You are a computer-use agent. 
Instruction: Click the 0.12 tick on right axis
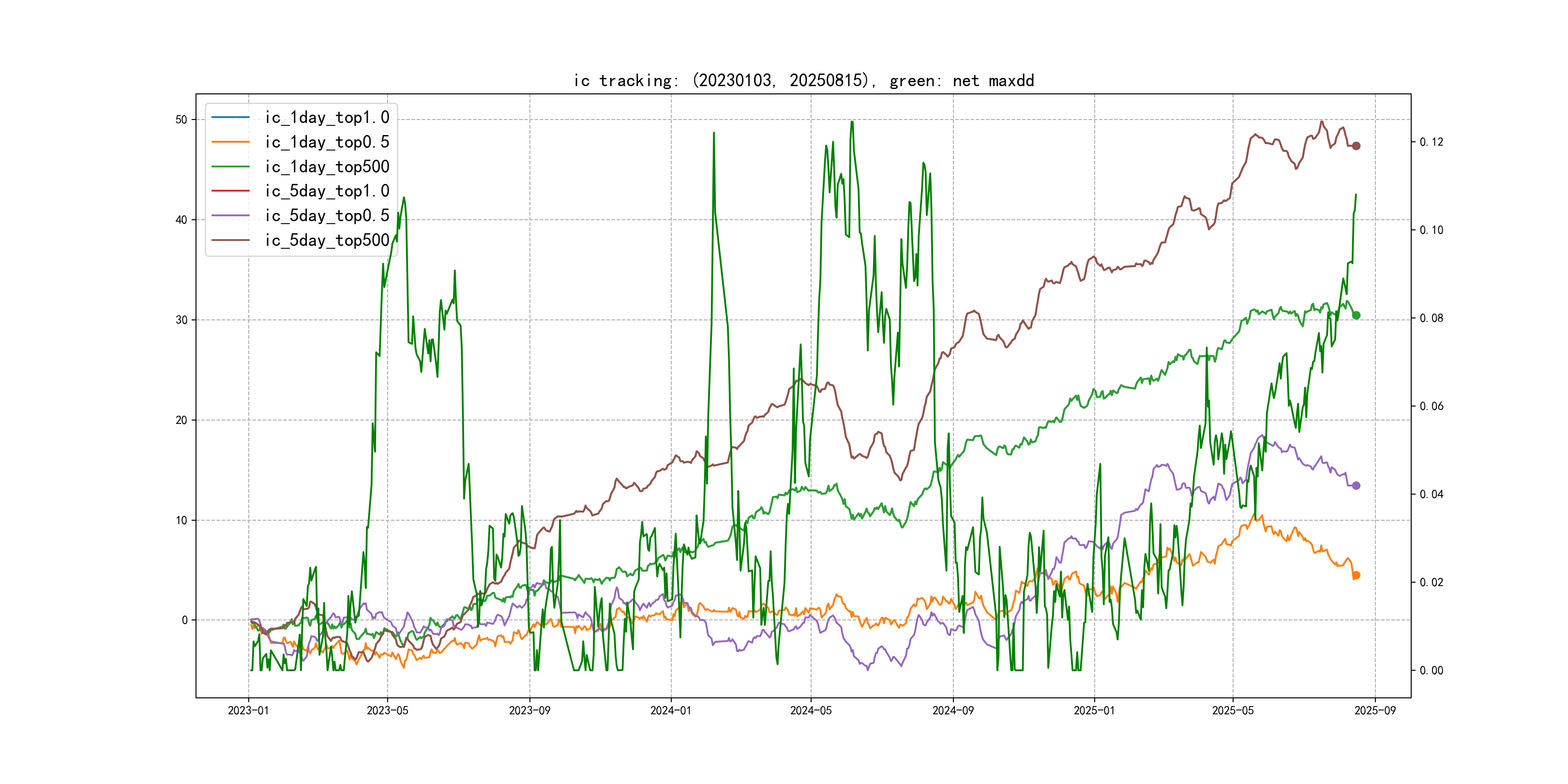[x=1431, y=142]
